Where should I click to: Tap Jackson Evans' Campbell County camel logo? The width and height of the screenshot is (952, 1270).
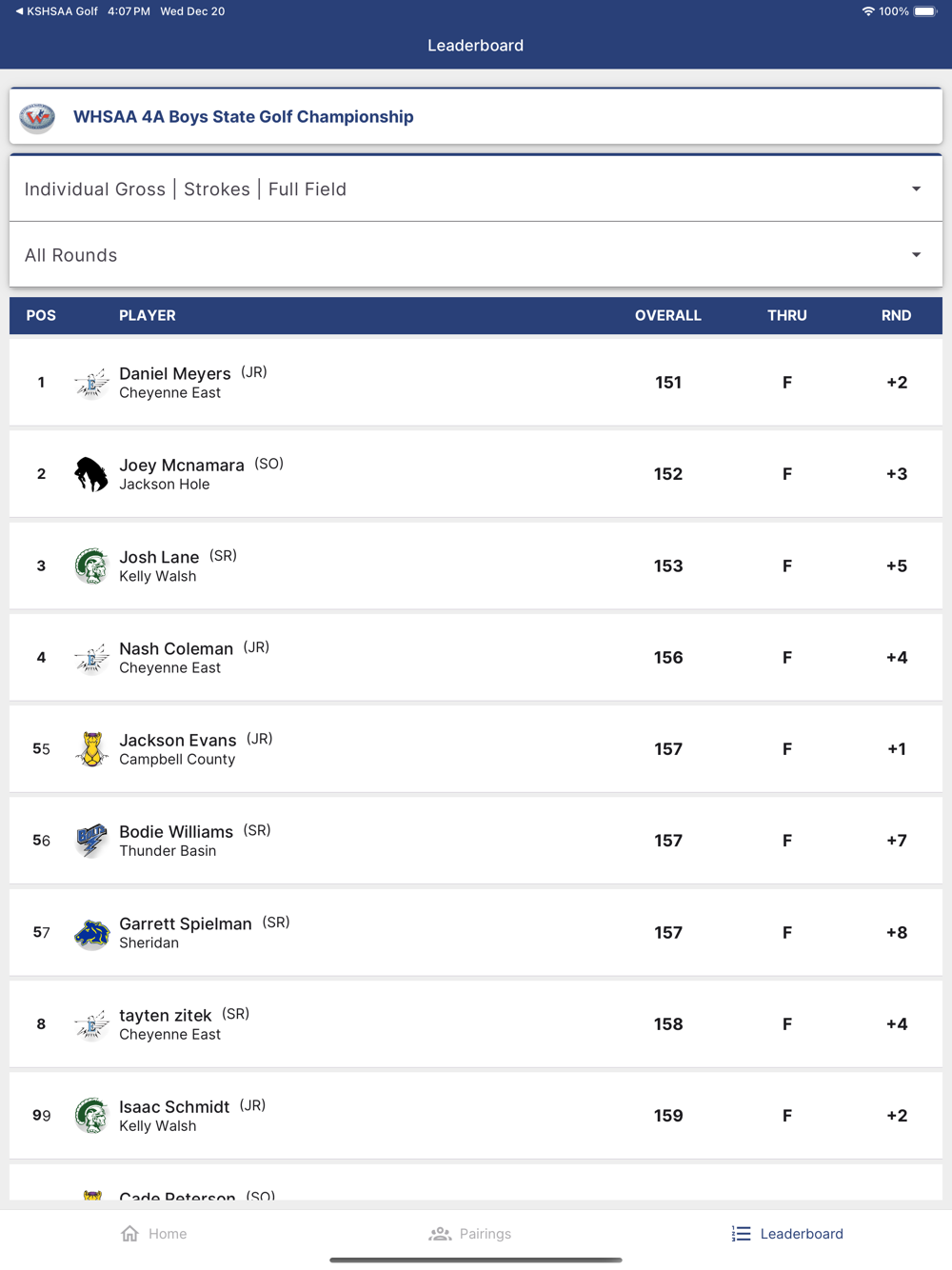(x=91, y=749)
